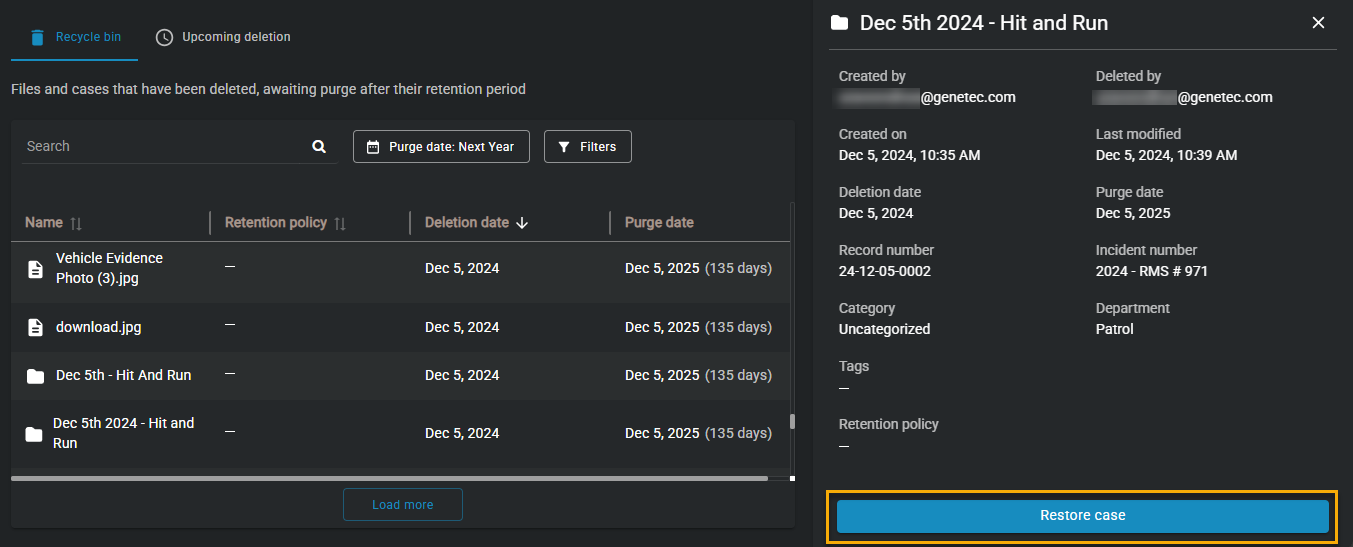Click the file icon for Vehicle Evidence Photo (3).jpg
The width and height of the screenshot is (1353, 547).
point(35,268)
